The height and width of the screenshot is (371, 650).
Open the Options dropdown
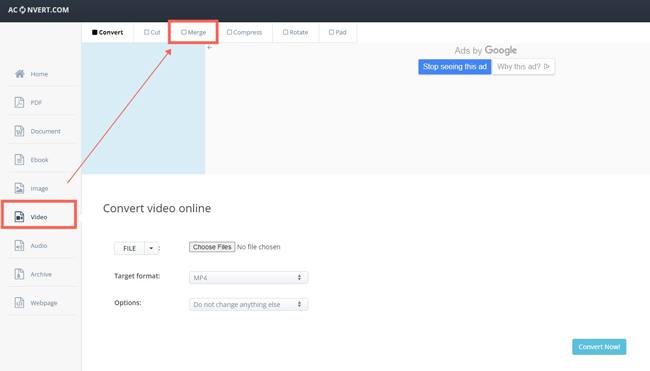click(248, 304)
